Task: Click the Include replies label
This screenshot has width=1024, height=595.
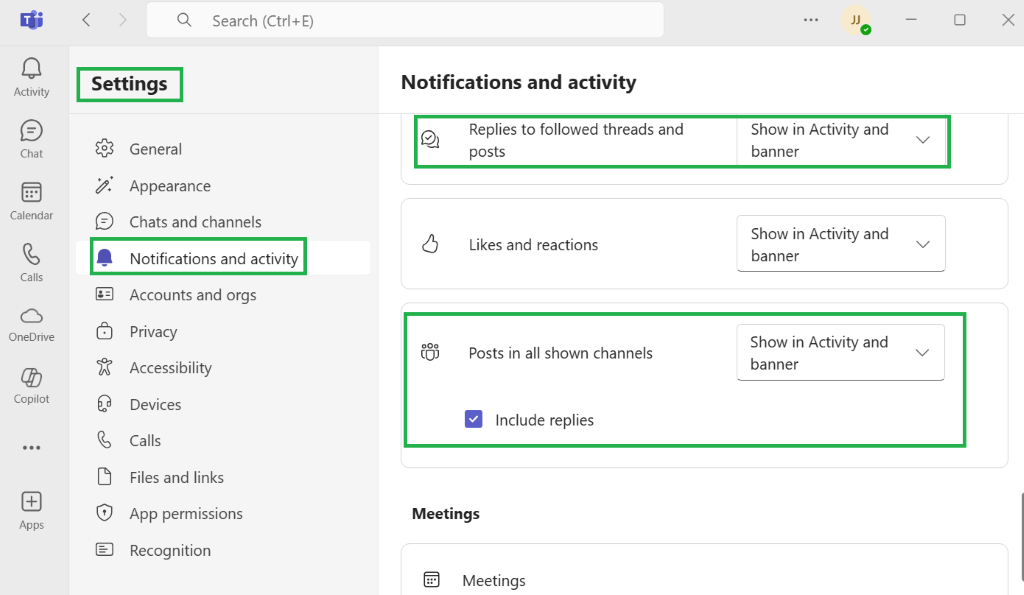Action: pyautogui.click(x=544, y=419)
